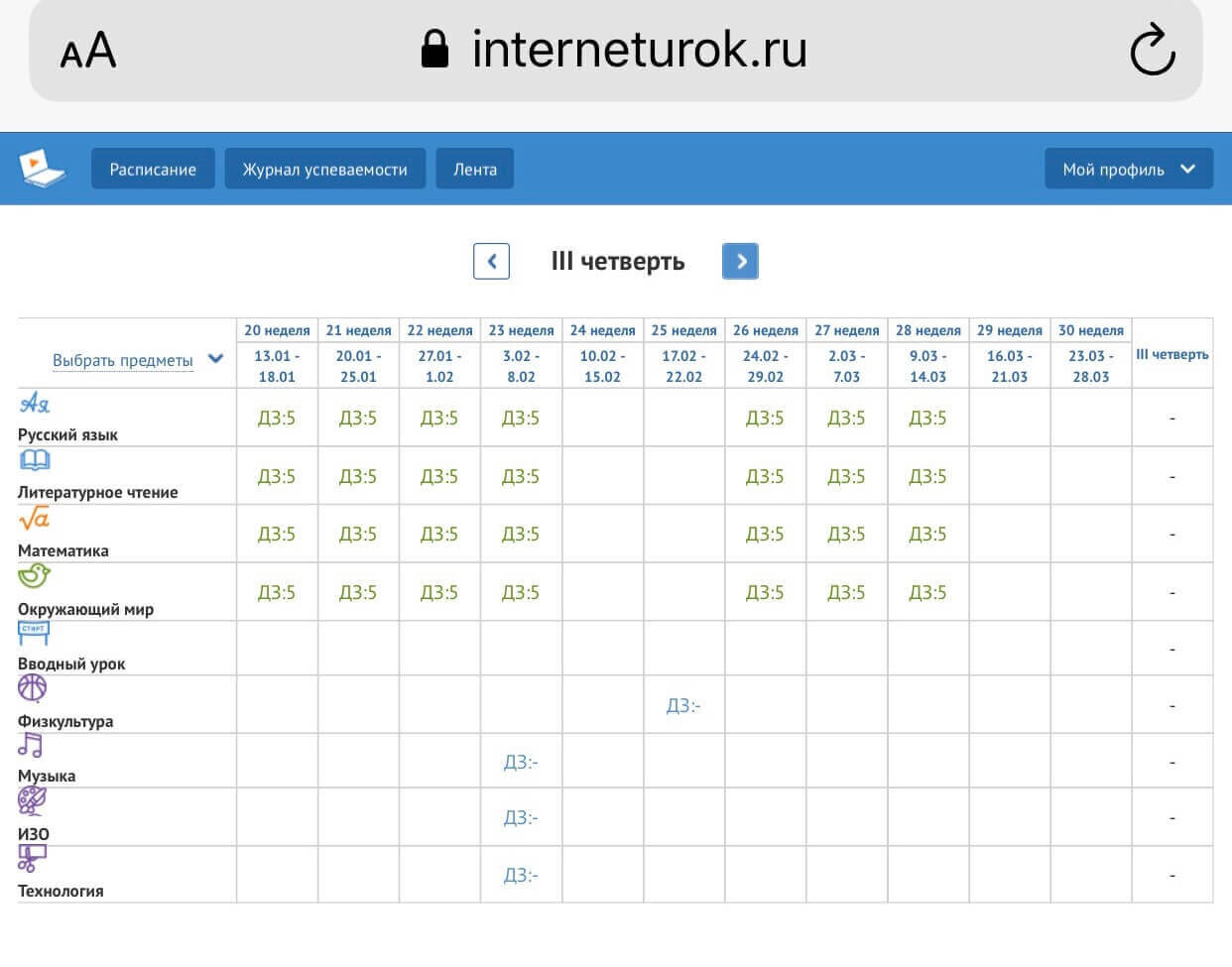Open the Лента section
Screen dimensions: 1232x967
point(475,170)
